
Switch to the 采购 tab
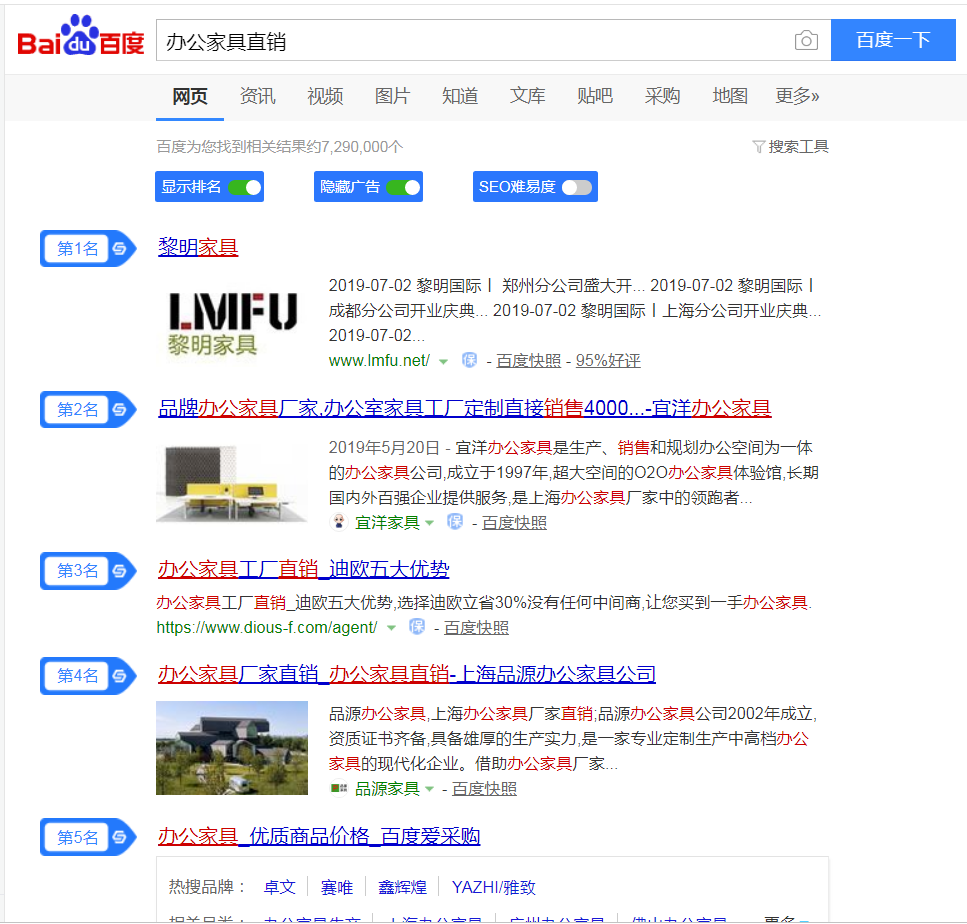(x=662, y=96)
